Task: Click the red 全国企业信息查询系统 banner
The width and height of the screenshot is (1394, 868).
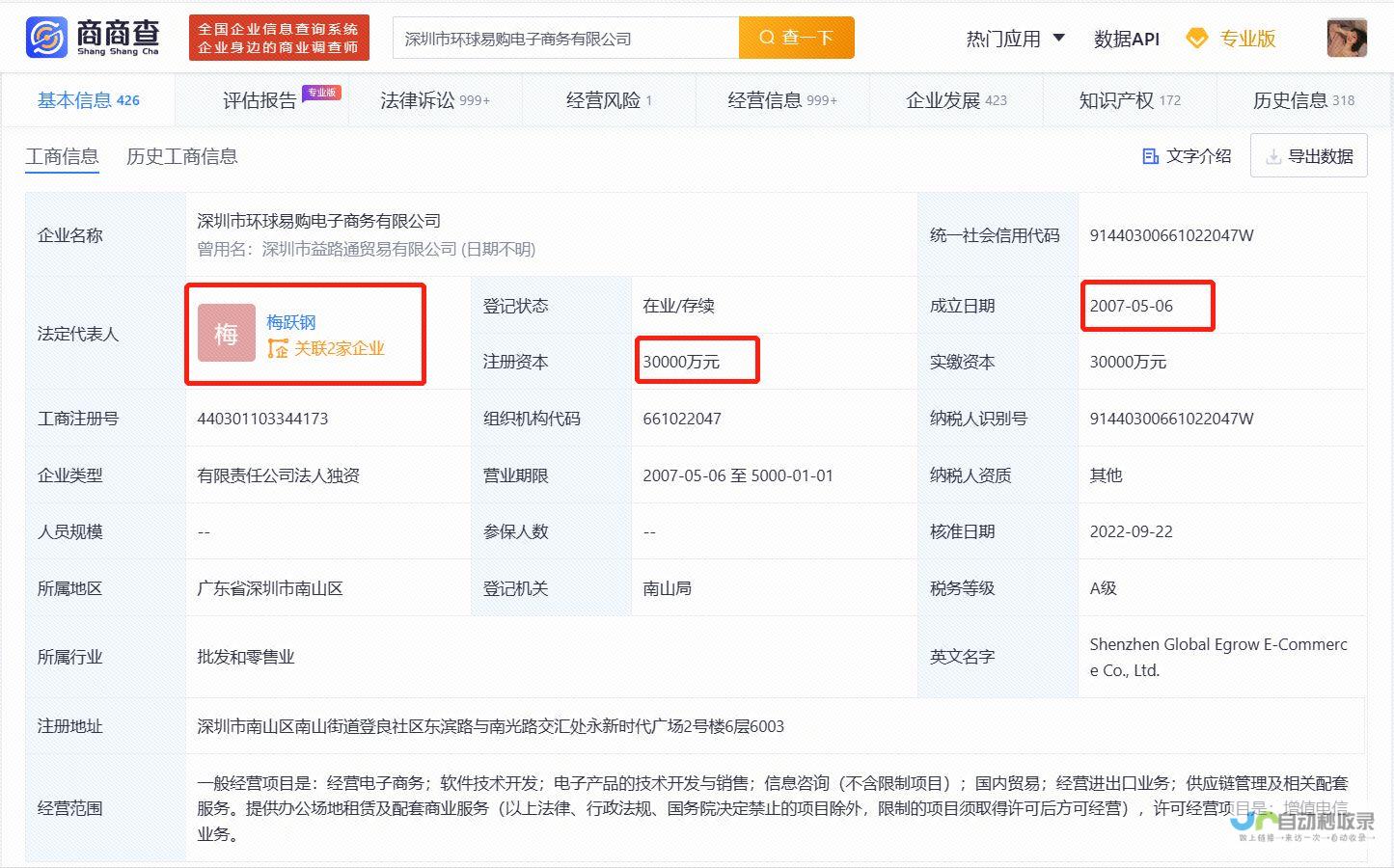Action: 279,38
